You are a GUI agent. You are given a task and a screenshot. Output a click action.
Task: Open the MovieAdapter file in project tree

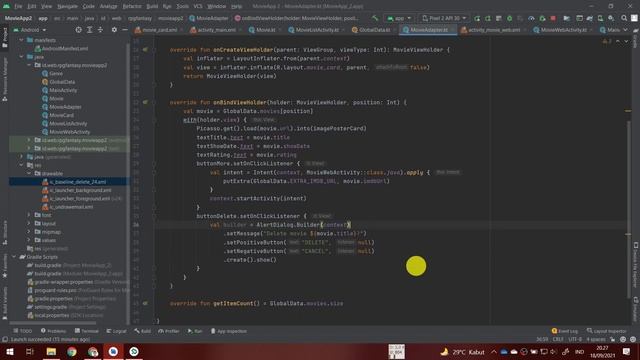click(x=65, y=107)
